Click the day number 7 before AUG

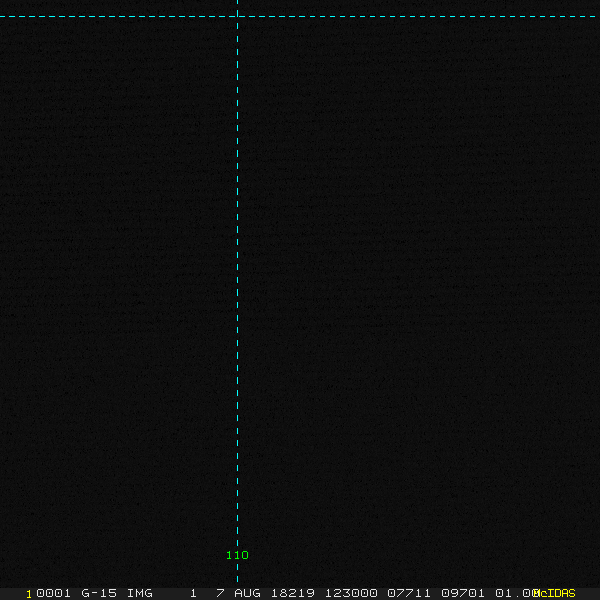click(x=220, y=593)
